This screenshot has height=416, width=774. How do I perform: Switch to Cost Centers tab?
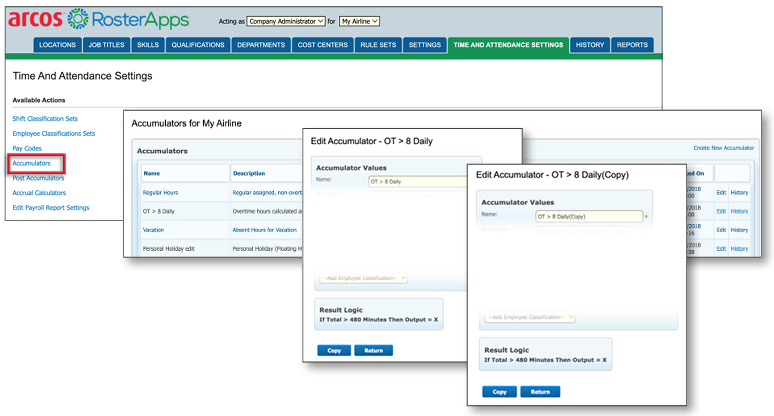322,45
